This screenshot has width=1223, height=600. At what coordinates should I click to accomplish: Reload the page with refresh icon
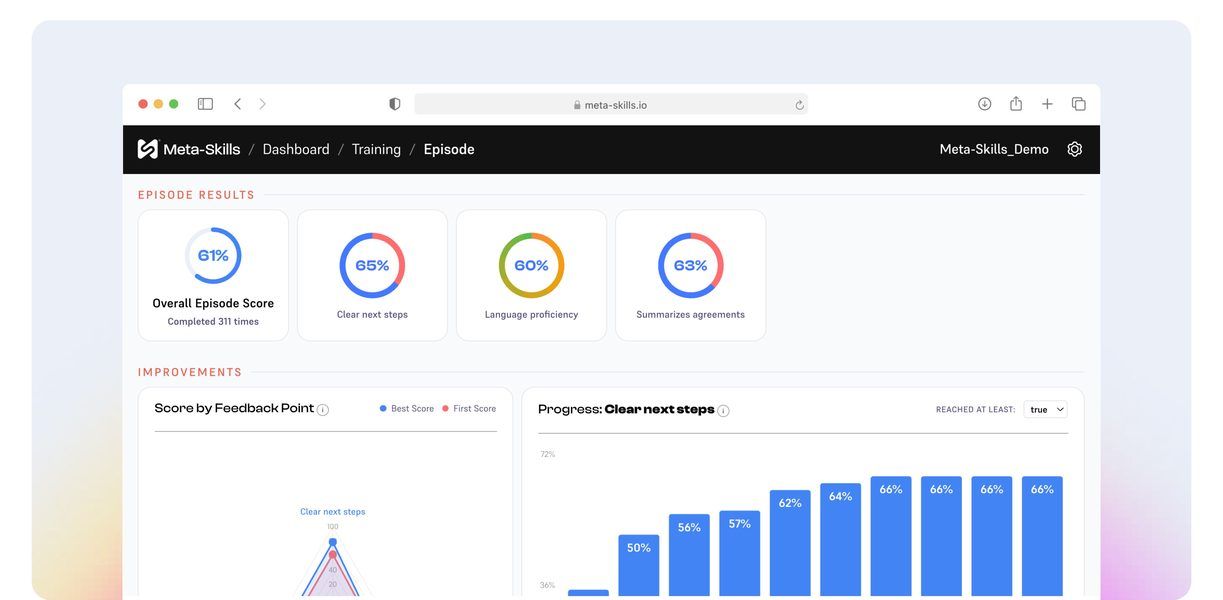click(x=799, y=105)
